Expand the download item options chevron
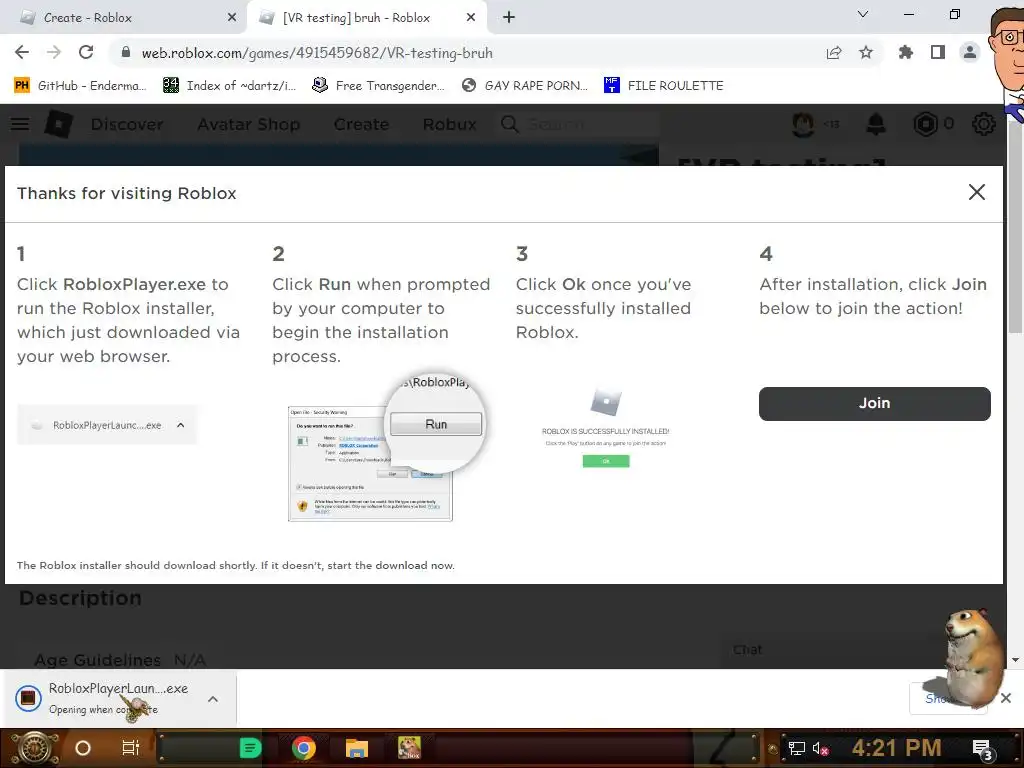1024x768 pixels. pyautogui.click(x=213, y=699)
